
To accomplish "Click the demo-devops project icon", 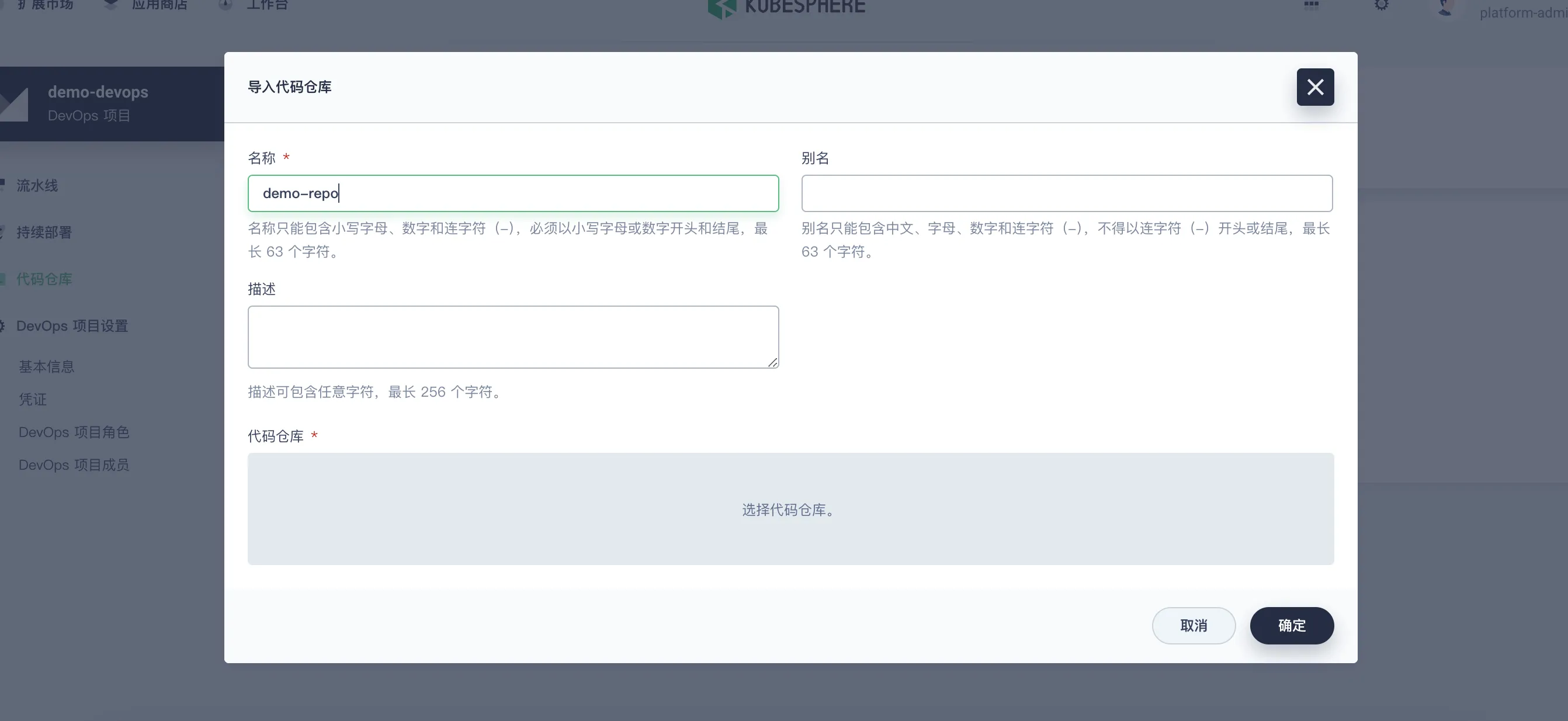I will pos(13,105).
